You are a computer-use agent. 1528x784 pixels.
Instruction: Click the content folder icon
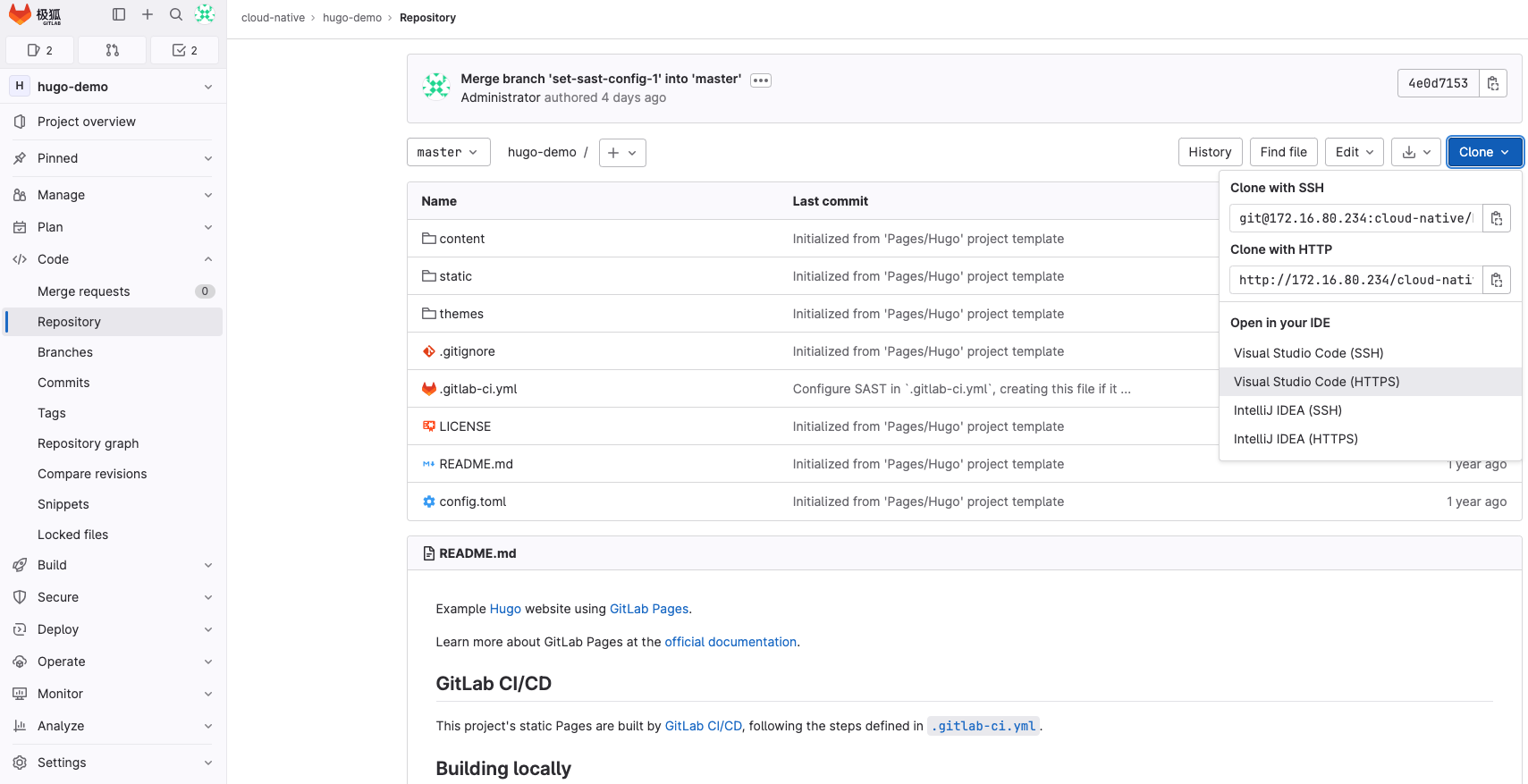coord(429,239)
